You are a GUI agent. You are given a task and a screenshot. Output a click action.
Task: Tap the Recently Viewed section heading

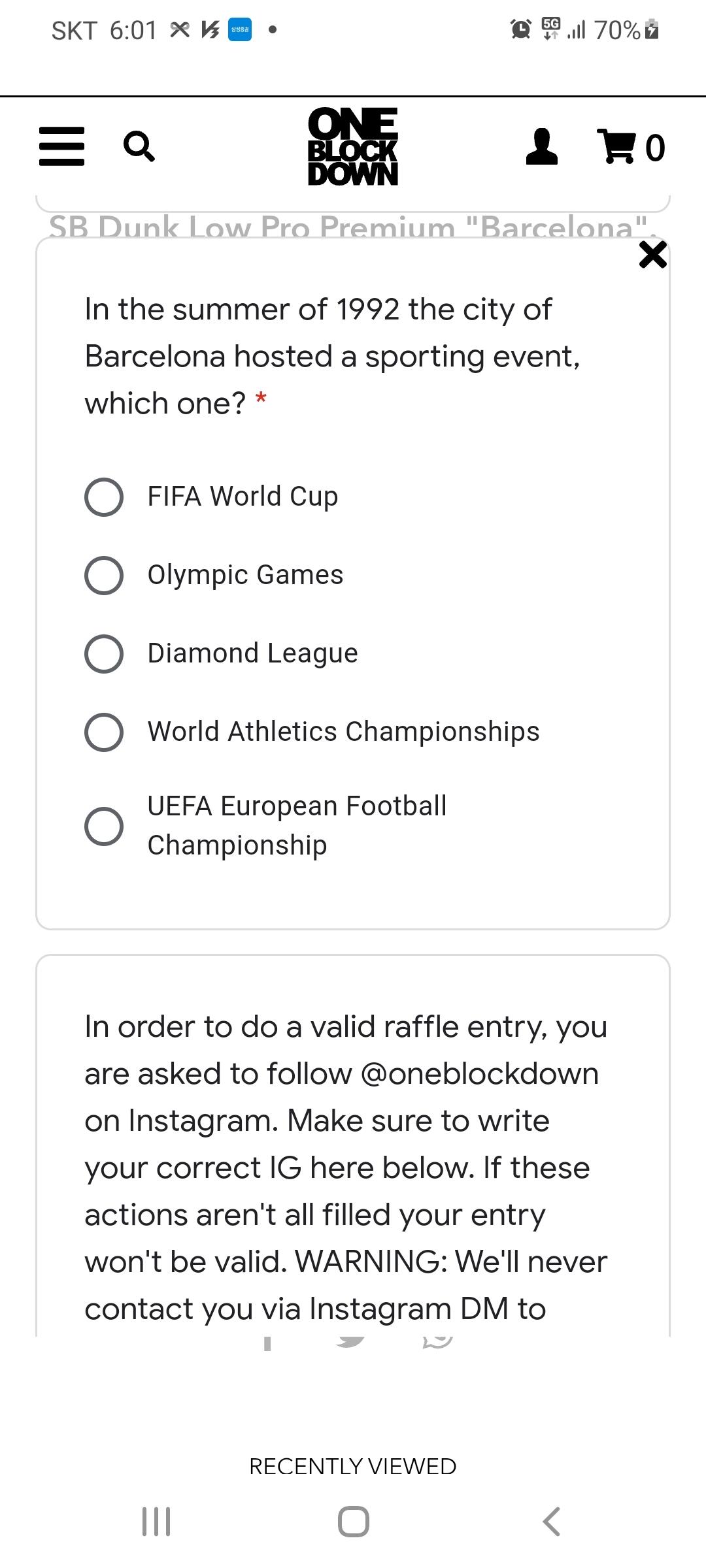point(353,1466)
